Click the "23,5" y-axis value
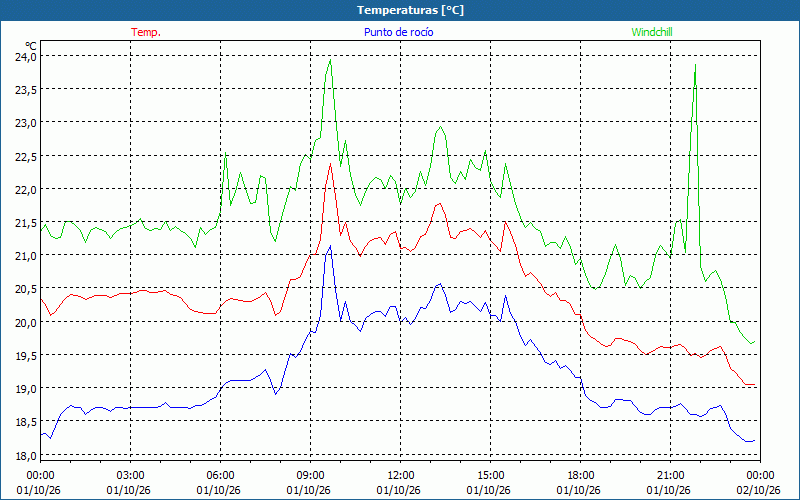The image size is (800, 500). click(26, 89)
